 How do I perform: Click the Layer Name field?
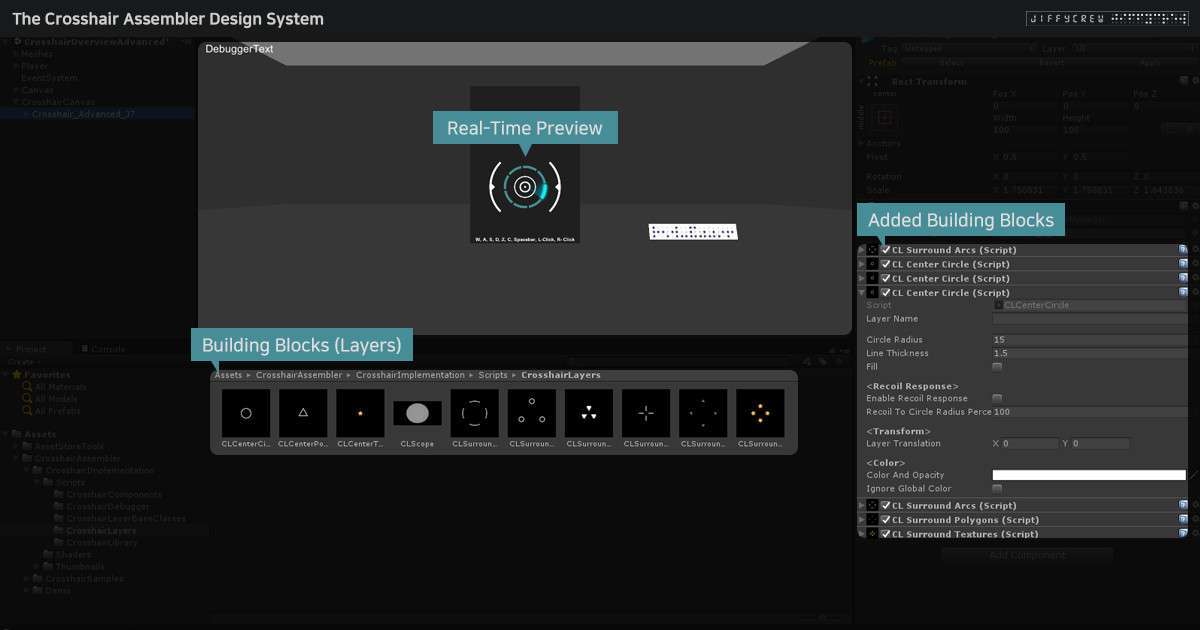pyautogui.click(x=1090, y=319)
